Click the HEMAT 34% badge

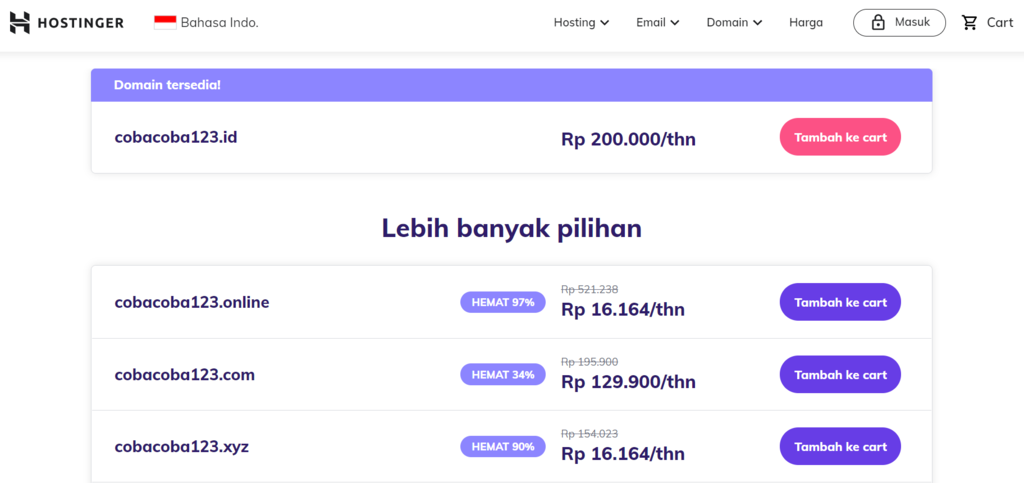click(503, 375)
